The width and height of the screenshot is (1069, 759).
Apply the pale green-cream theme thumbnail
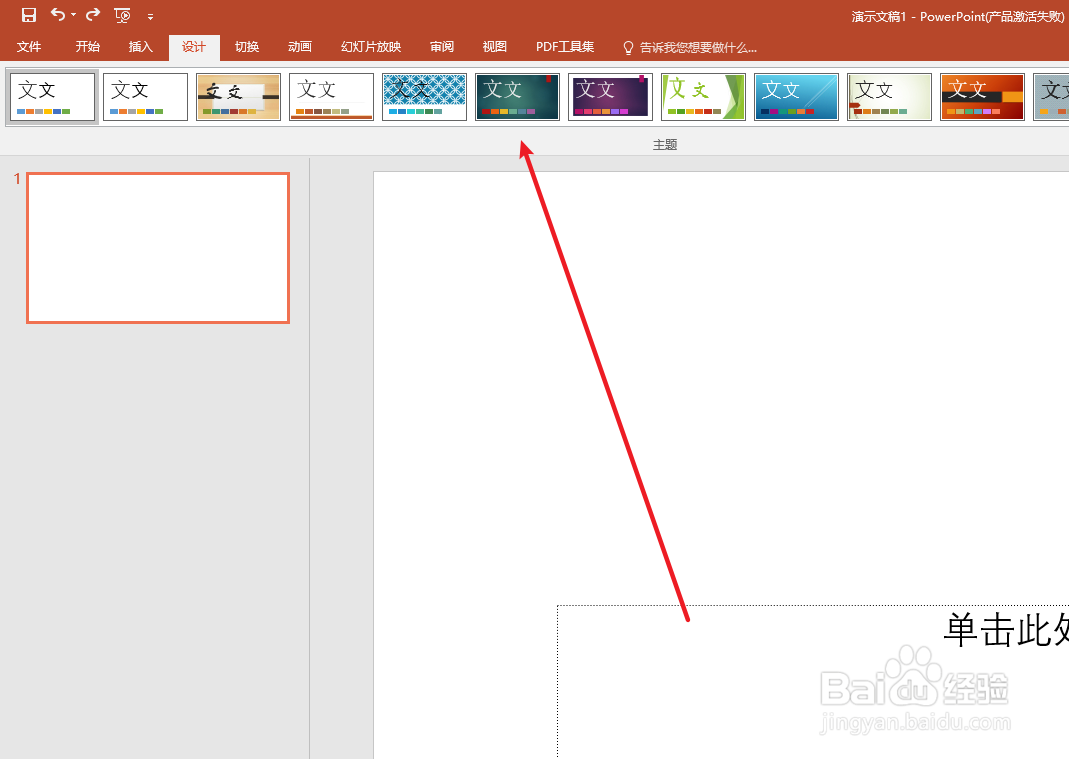889,97
